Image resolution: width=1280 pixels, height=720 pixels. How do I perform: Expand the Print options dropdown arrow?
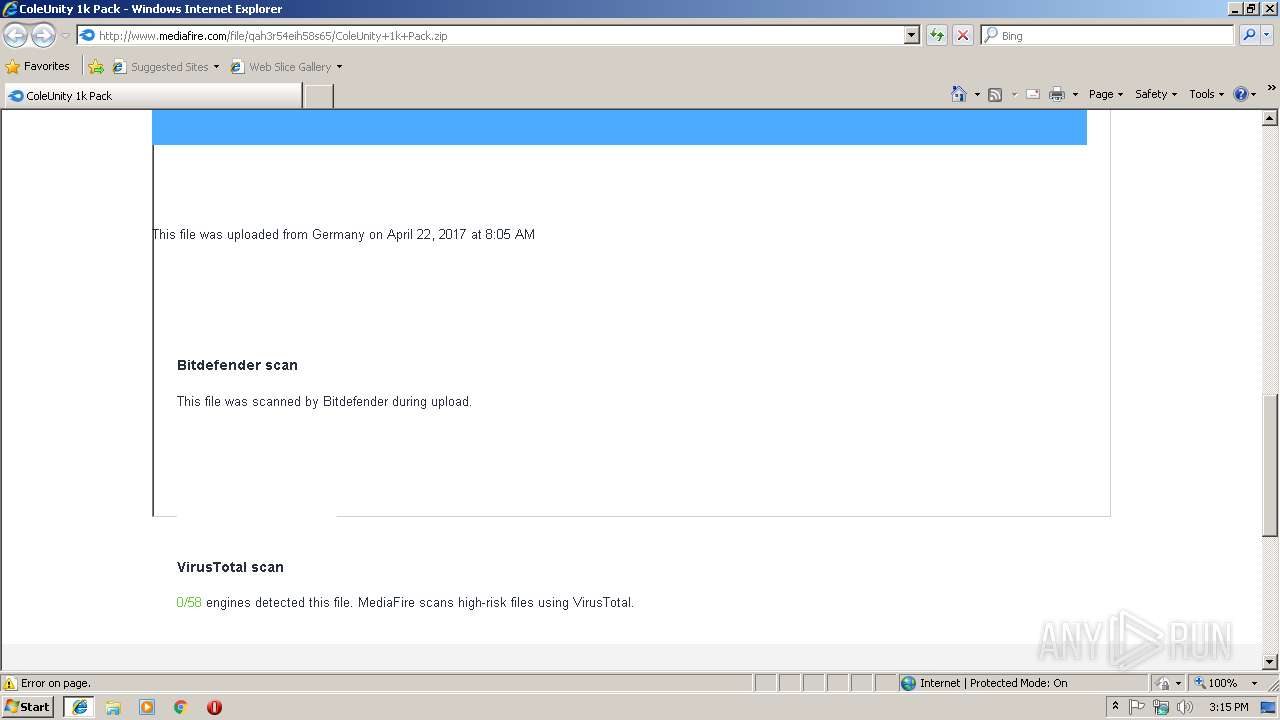pos(1075,94)
